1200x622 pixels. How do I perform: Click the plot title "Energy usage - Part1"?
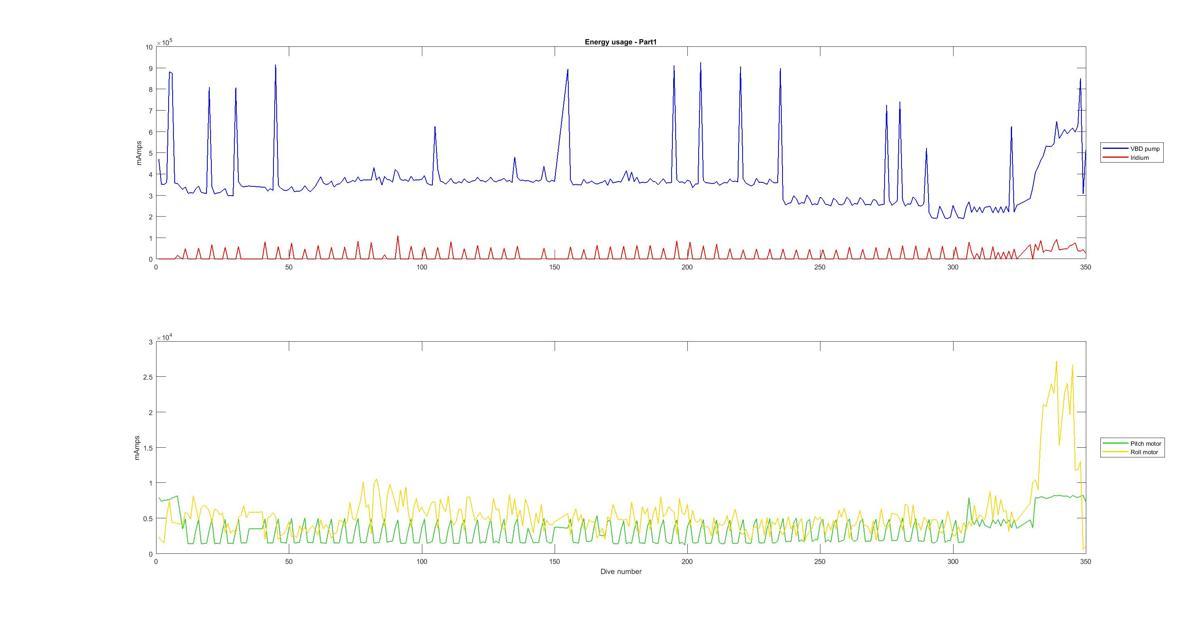(620, 42)
